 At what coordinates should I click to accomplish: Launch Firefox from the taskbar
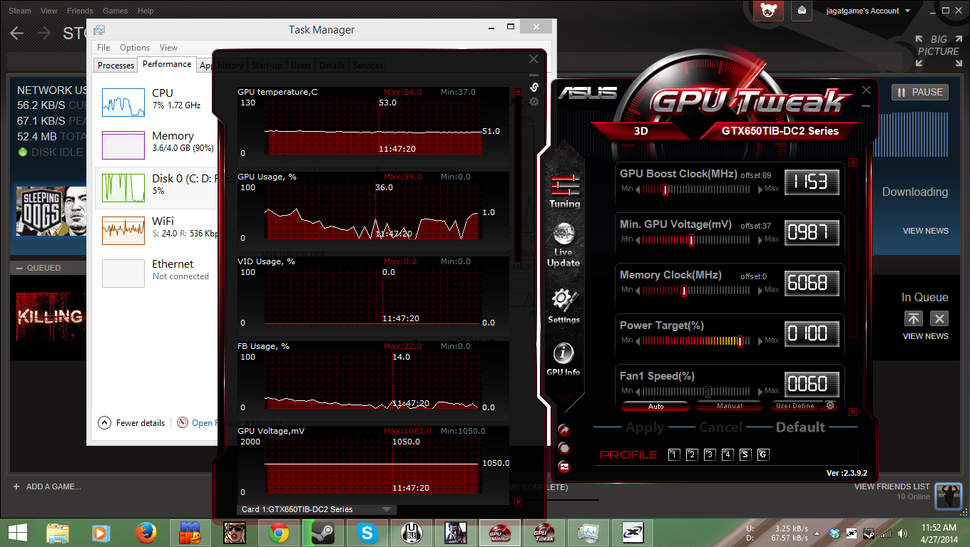point(146,531)
